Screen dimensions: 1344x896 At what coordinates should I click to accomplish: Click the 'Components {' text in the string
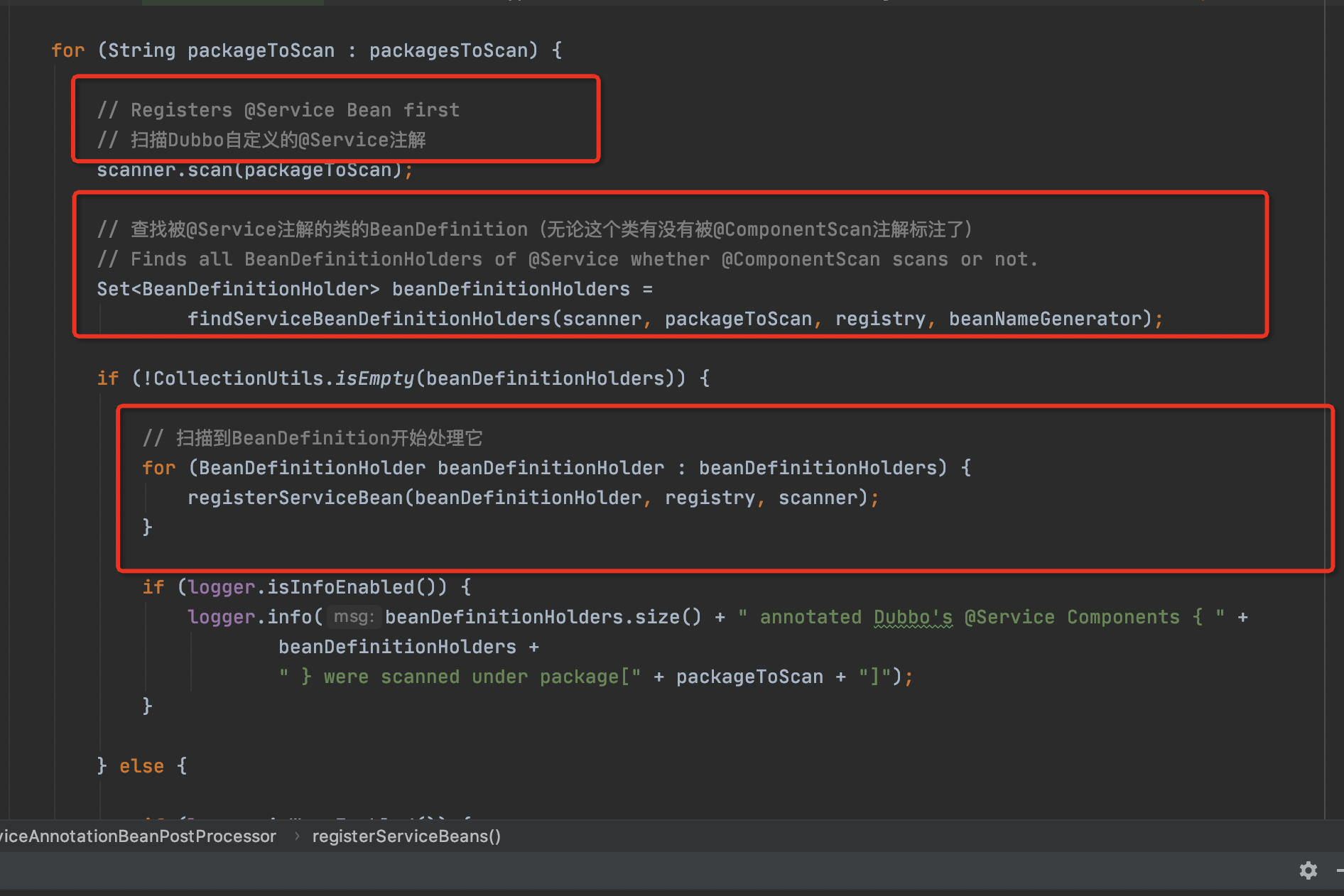(1134, 617)
